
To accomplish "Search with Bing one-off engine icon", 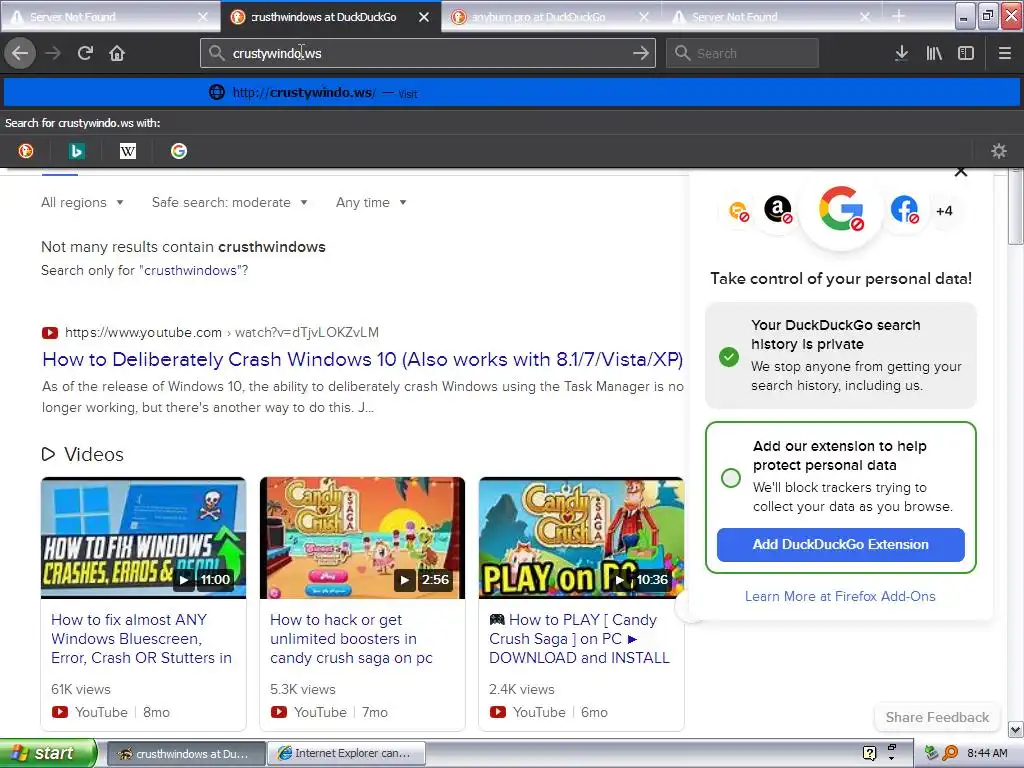I will 76,152.
